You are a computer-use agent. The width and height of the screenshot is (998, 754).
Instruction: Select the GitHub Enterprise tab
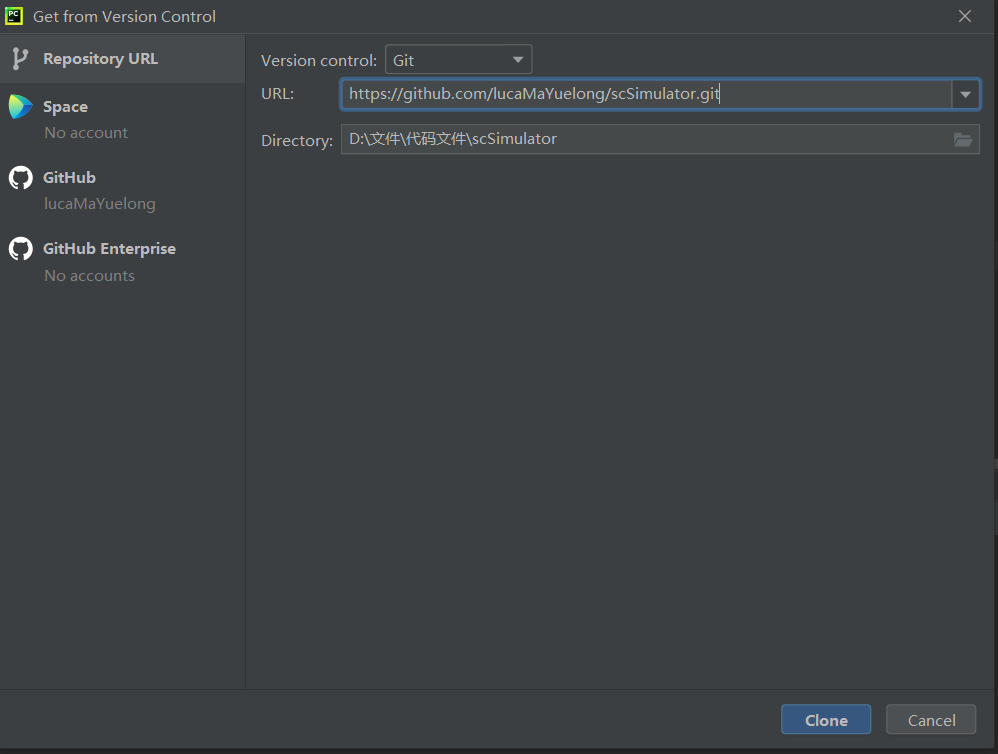pyautogui.click(x=122, y=262)
